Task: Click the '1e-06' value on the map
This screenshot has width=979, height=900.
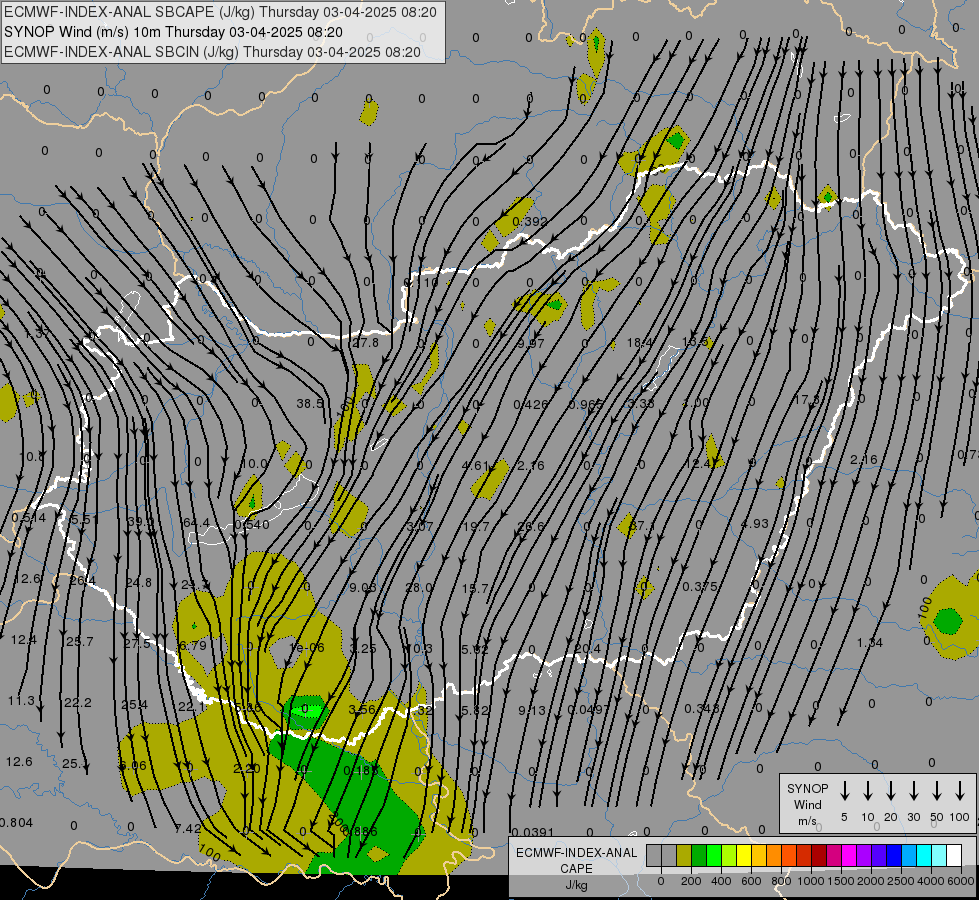Action: 307,648
